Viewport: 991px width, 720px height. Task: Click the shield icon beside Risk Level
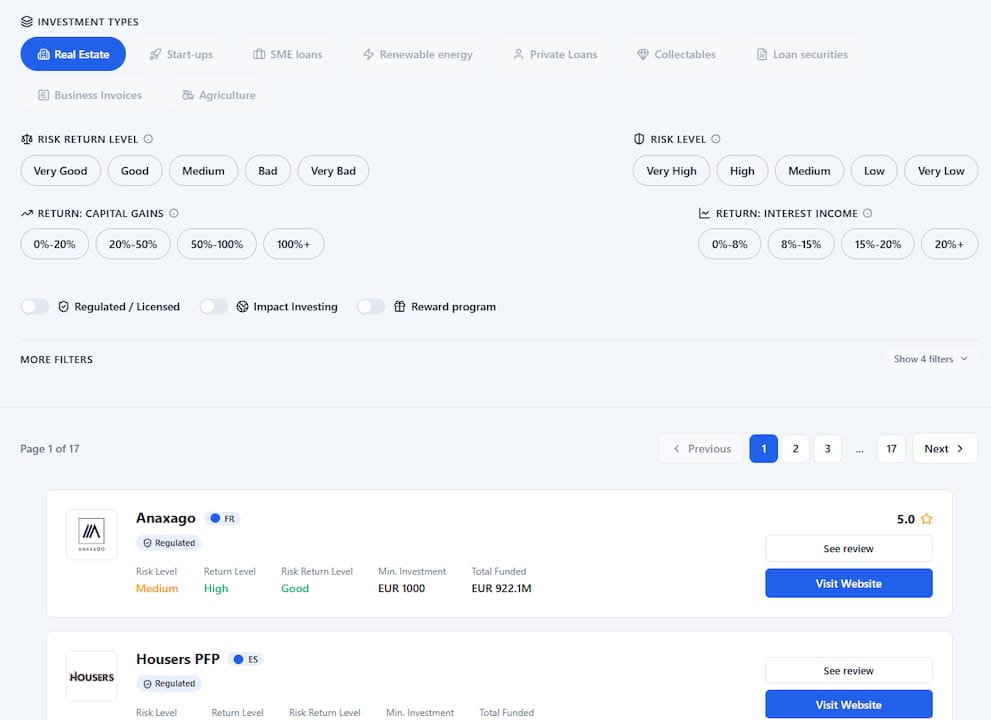click(639, 139)
